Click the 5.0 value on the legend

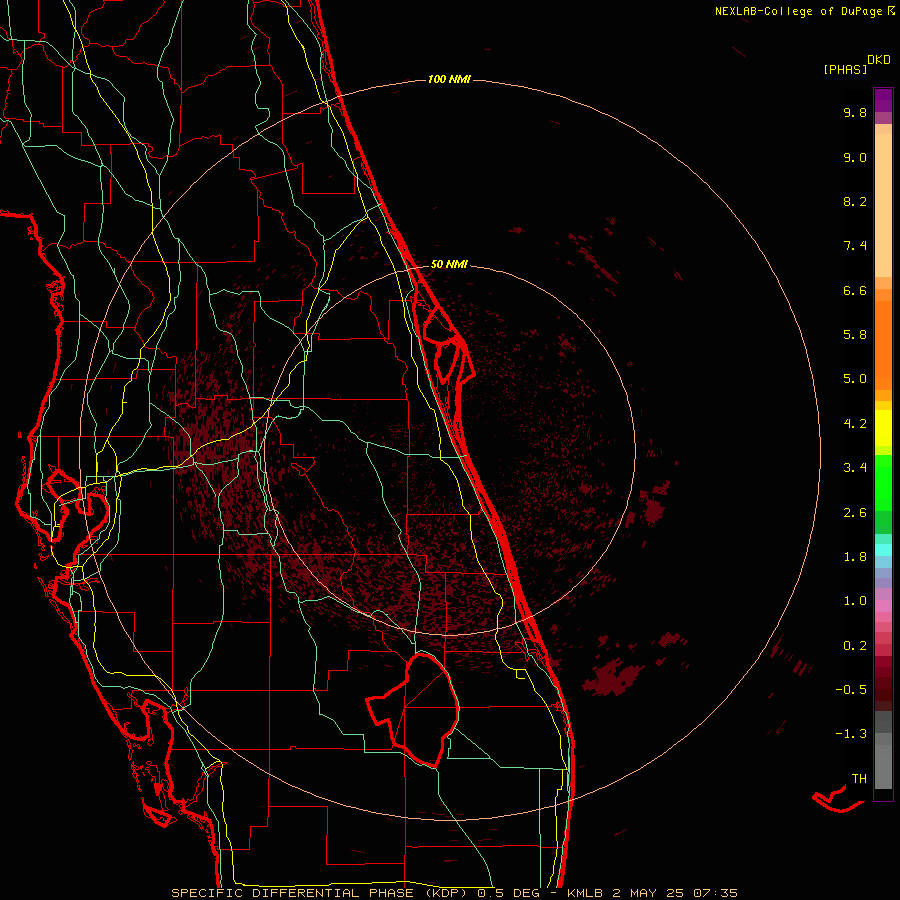tap(855, 379)
